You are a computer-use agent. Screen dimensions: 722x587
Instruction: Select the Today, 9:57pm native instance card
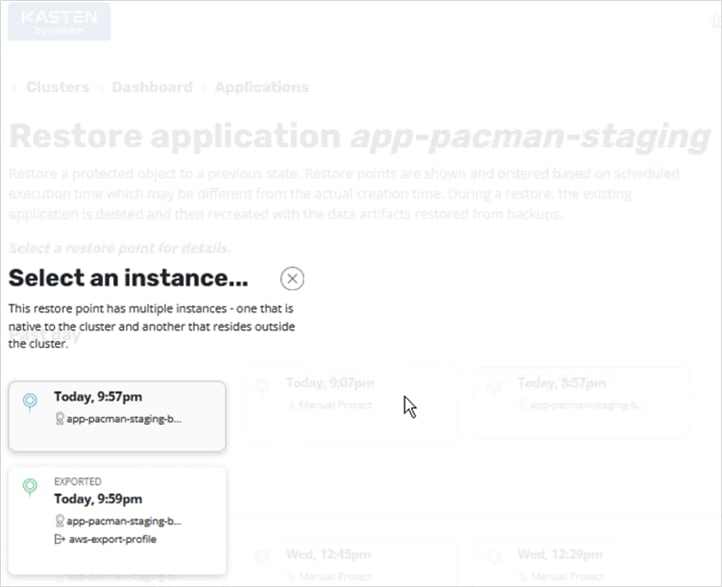coord(117,416)
